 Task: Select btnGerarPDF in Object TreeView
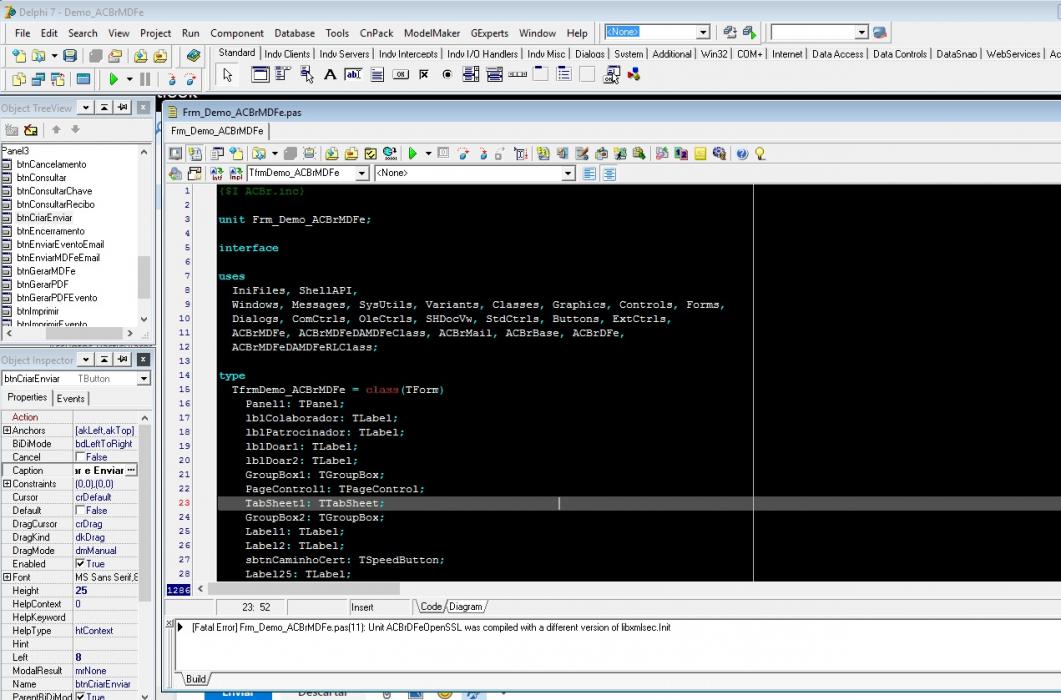click(42, 284)
